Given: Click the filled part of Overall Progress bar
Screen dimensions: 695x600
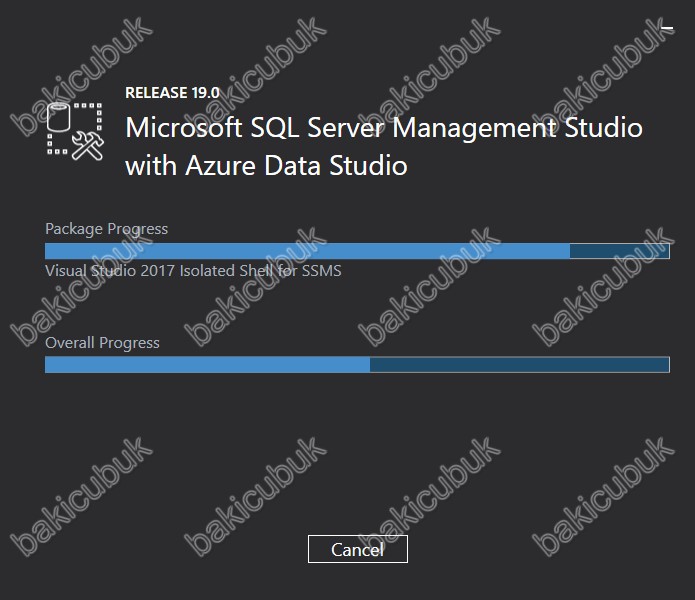Looking at the screenshot, I should (x=207, y=365).
